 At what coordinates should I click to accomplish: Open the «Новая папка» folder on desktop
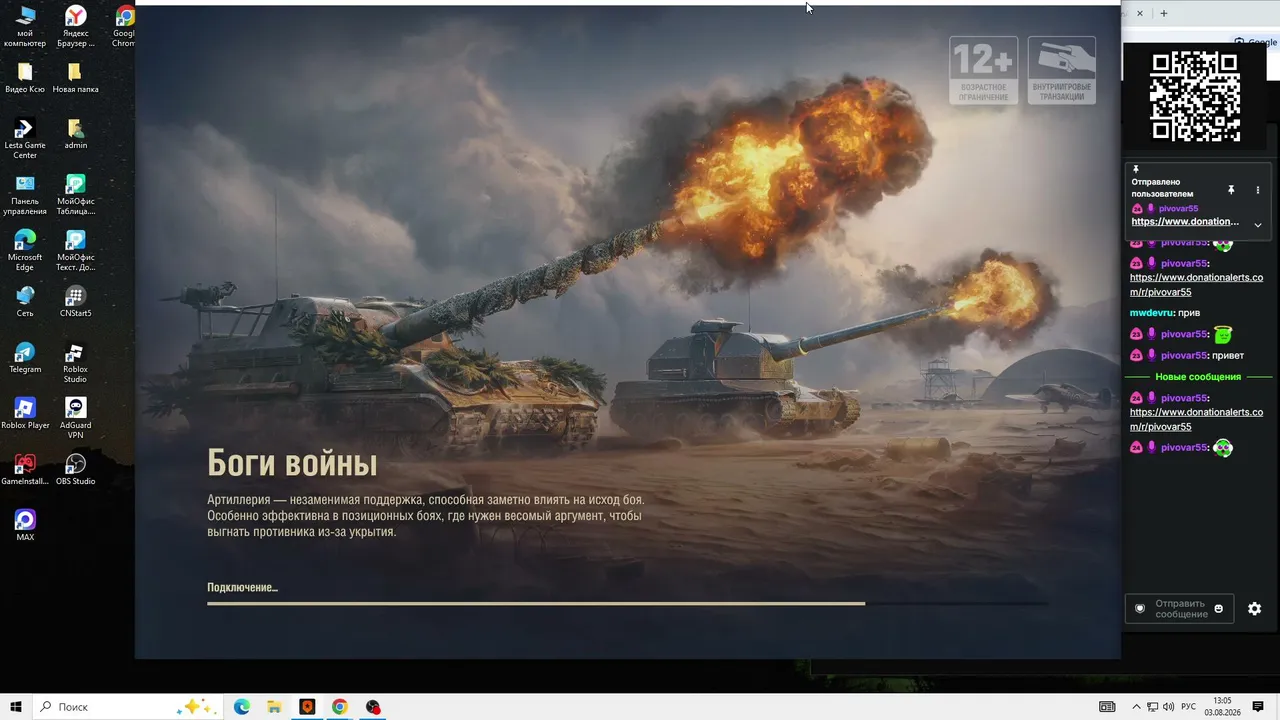coord(75,78)
